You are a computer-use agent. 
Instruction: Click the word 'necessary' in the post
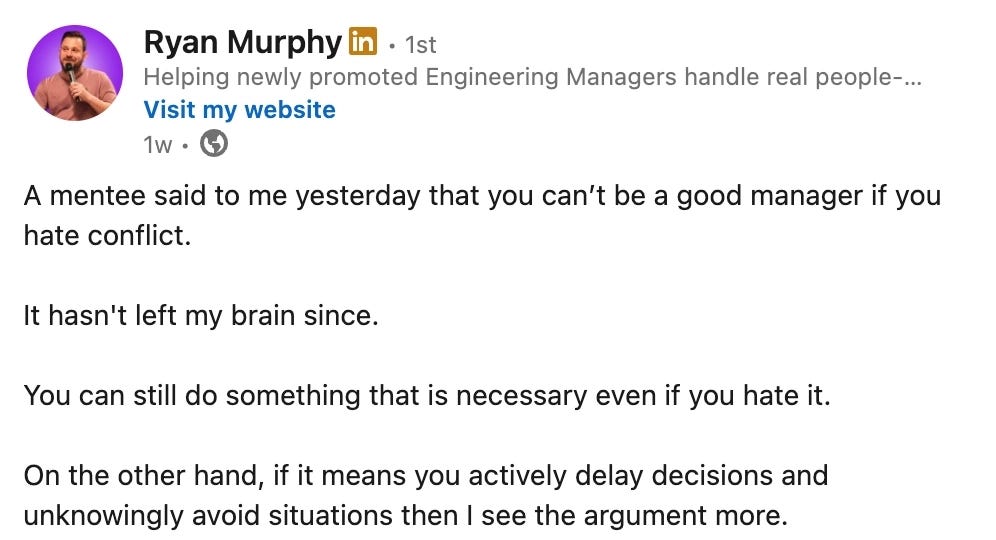click(522, 396)
